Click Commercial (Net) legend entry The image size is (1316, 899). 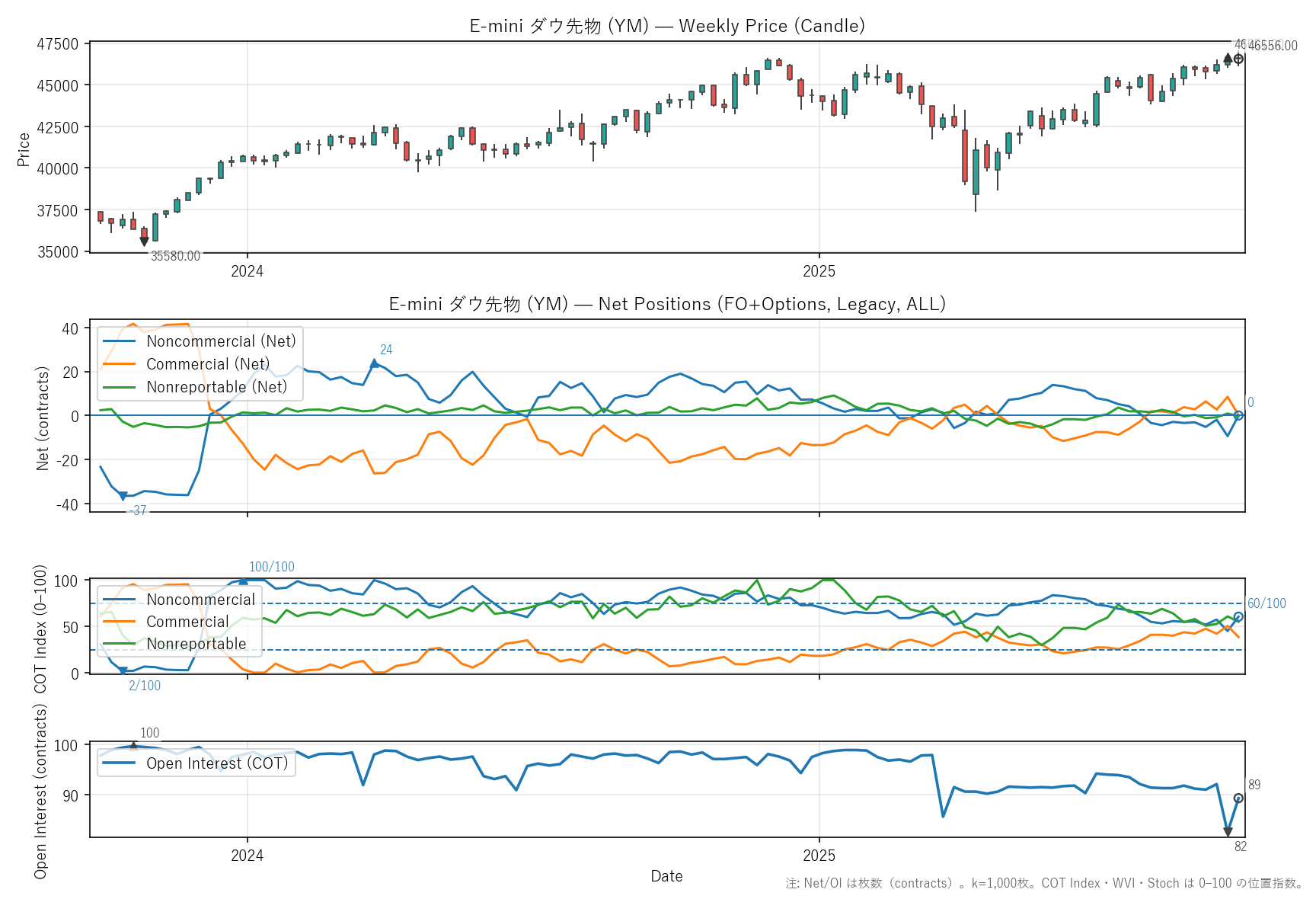(x=208, y=364)
